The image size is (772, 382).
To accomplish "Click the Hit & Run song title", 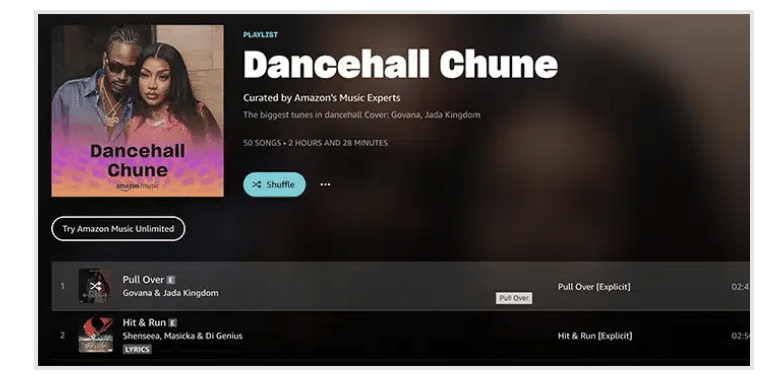I will pyautogui.click(x=144, y=322).
